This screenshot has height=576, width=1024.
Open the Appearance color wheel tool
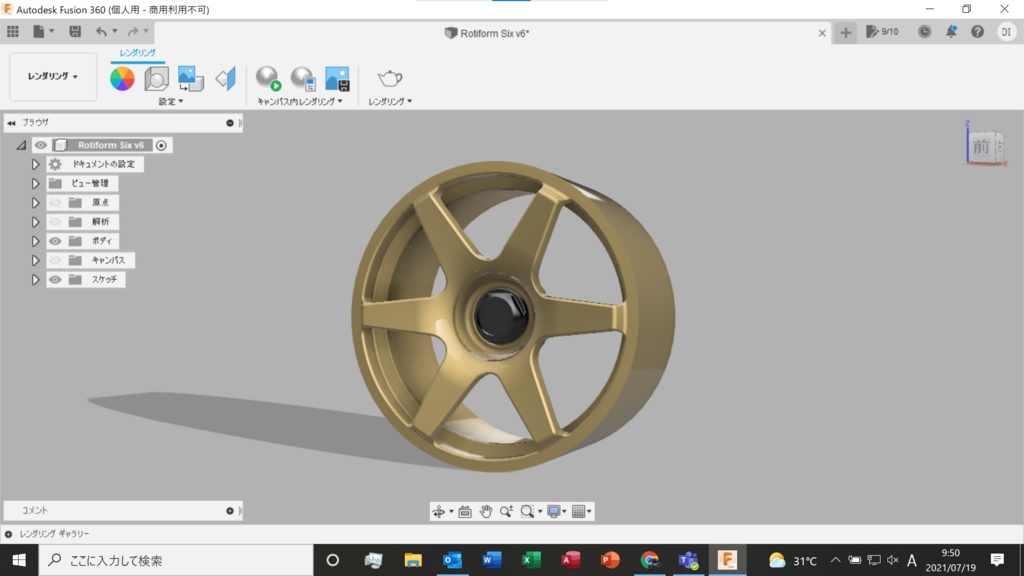tap(122, 79)
